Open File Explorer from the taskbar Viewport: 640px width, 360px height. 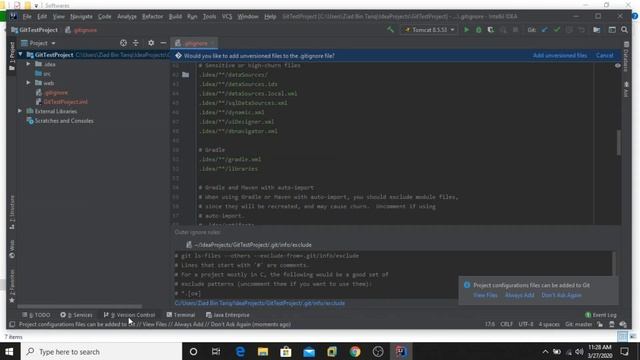coord(263,351)
